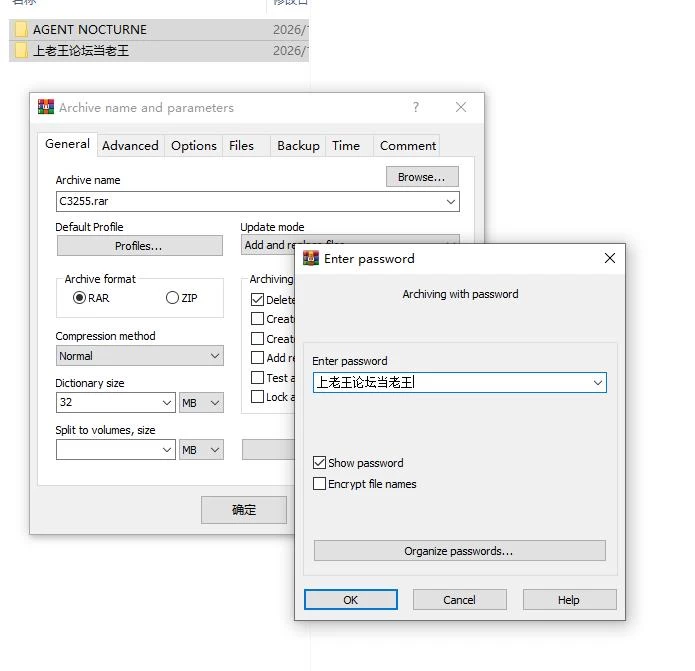
Task: Enable Encrypt file names
Action: (x=319, y=484)
